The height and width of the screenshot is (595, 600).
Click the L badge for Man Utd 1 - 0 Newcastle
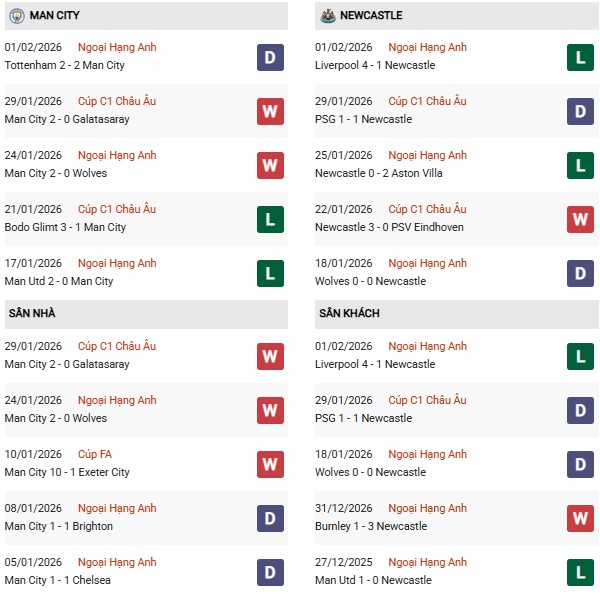pyautogui.click(x=580, y=572)
